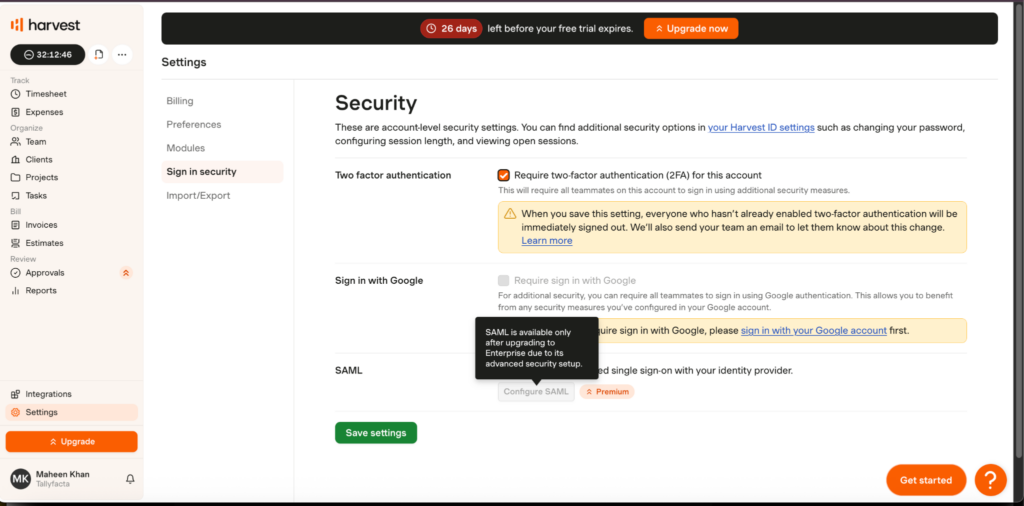
Task: Click the 26 days trial badge
Action: click(451, 29)
